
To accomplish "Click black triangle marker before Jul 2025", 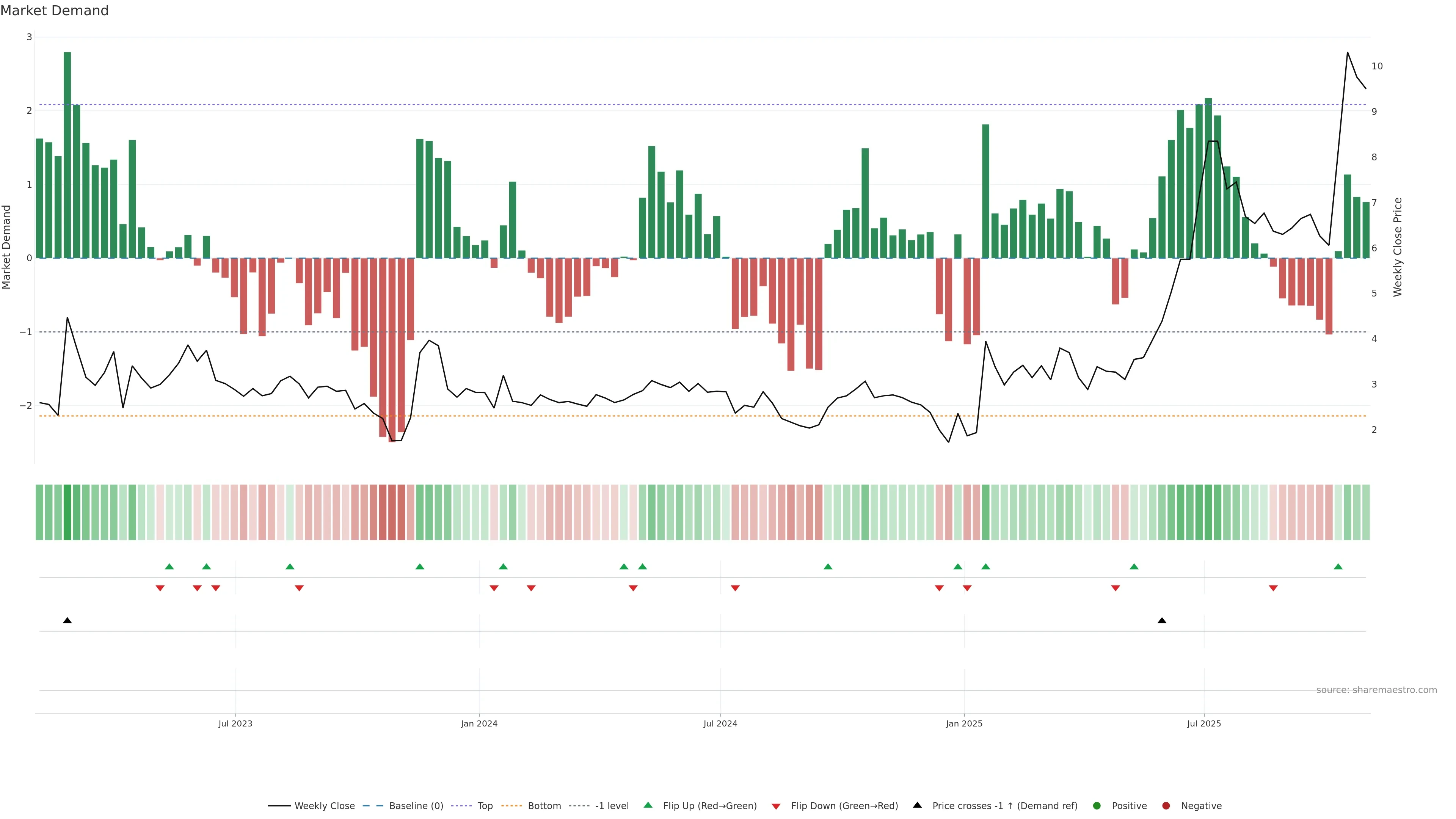I will click(x=1162, y=621).
